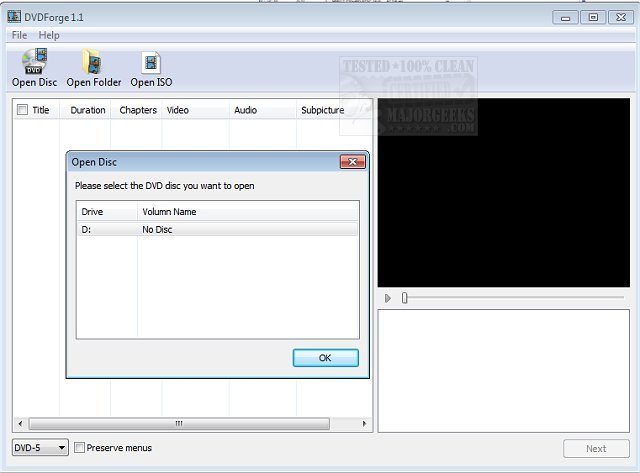Click the Audio column header
The image size is (640, 473).
tap(262, 110)
